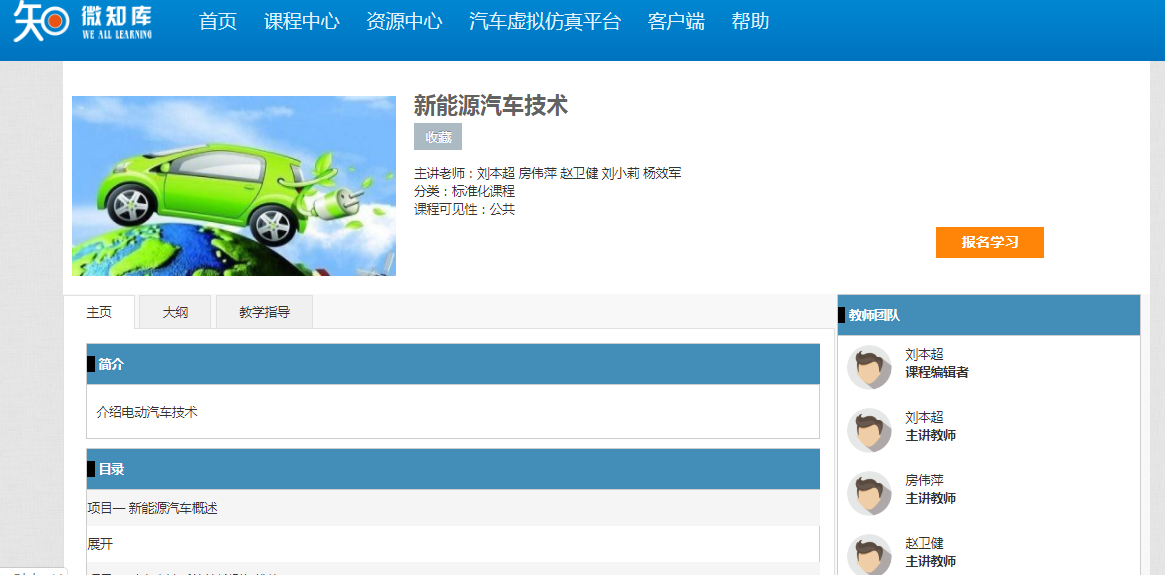Click the 收藏 button
Image resolution: width=1165 pixels, height=575 pixels.
pyautogui.click(x=438, y=137)
